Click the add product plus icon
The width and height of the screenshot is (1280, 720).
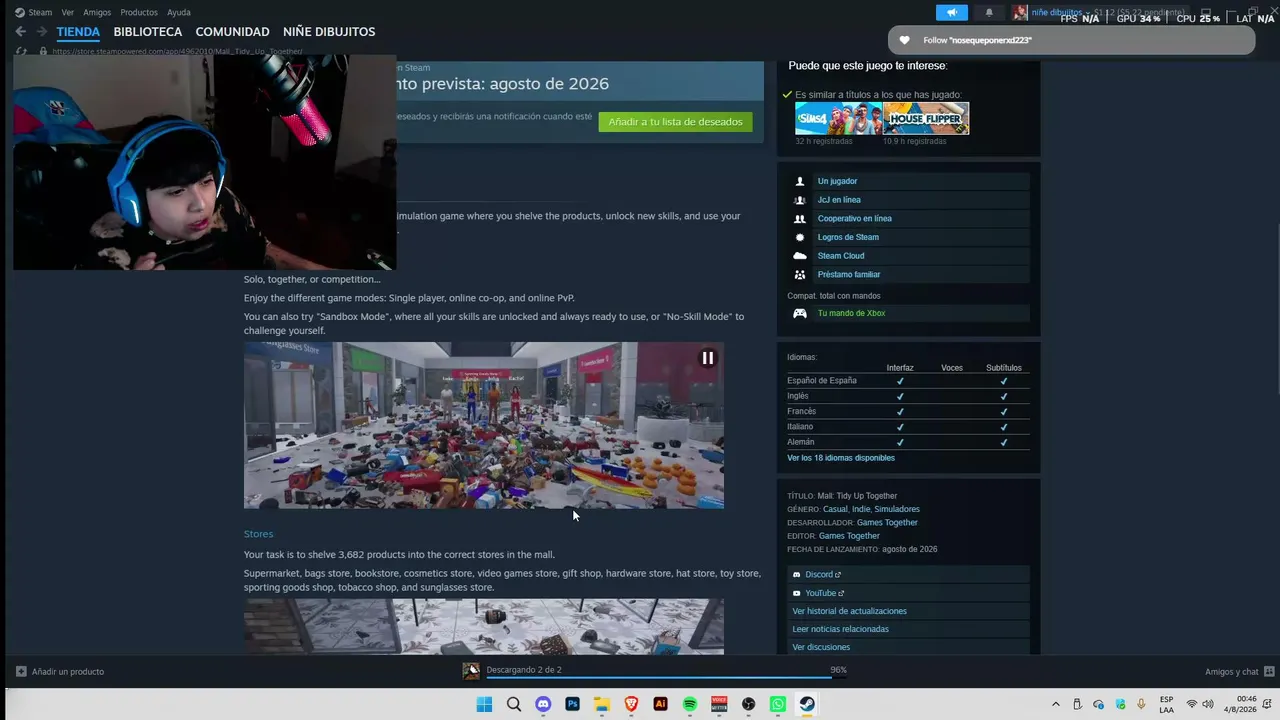point(21,672)
